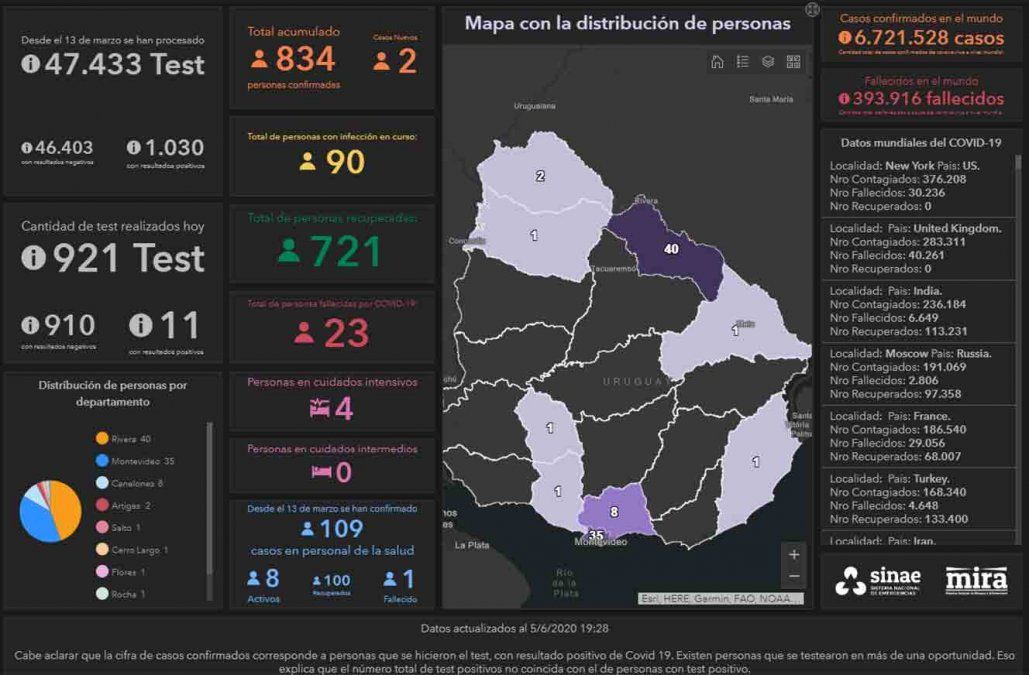Open the map legend list icon
The height and width of the screenshot is (675, 1029).
click(x=743, y=62)
